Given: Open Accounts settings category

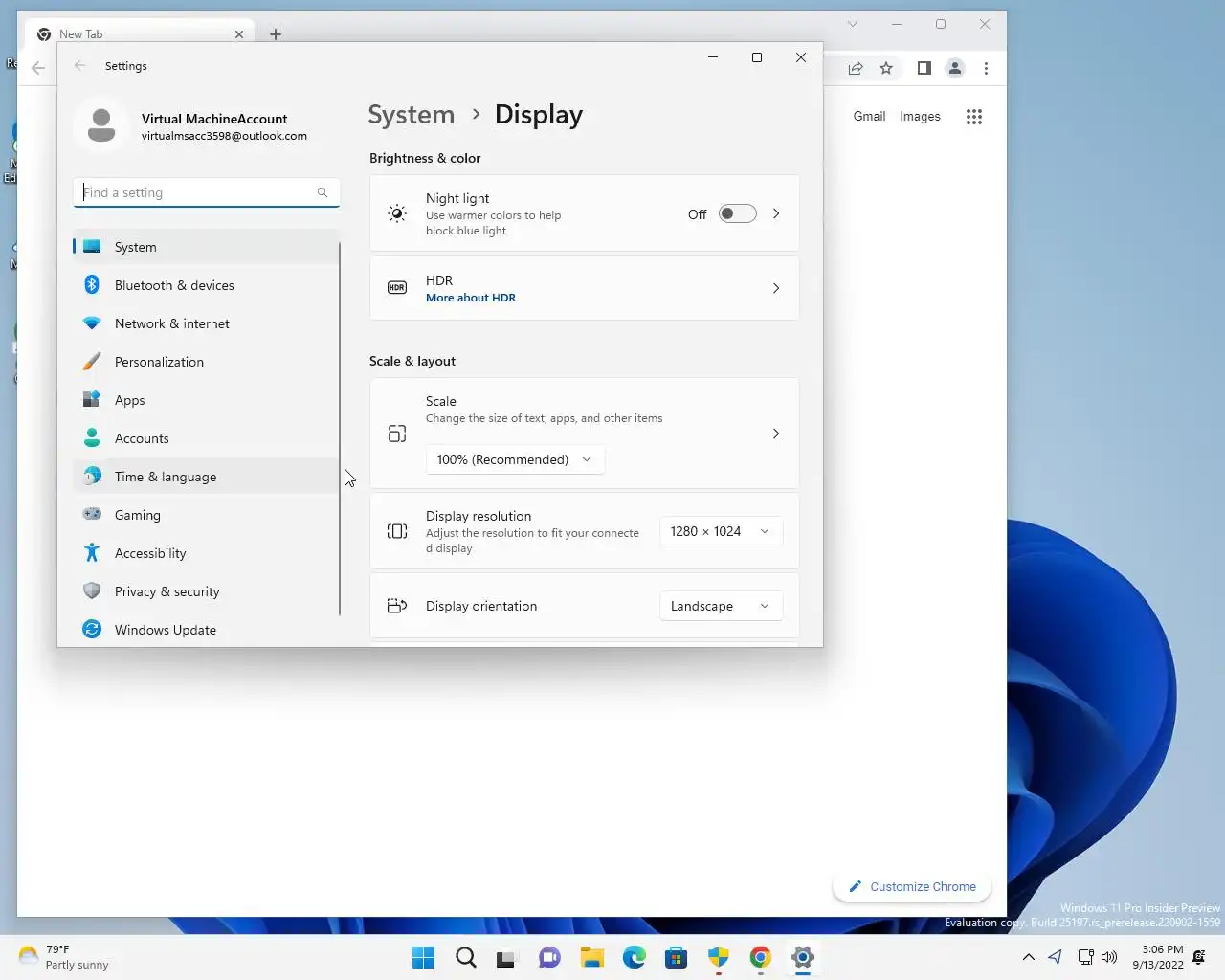Looking at the screenshot, I should click(206, 438).
